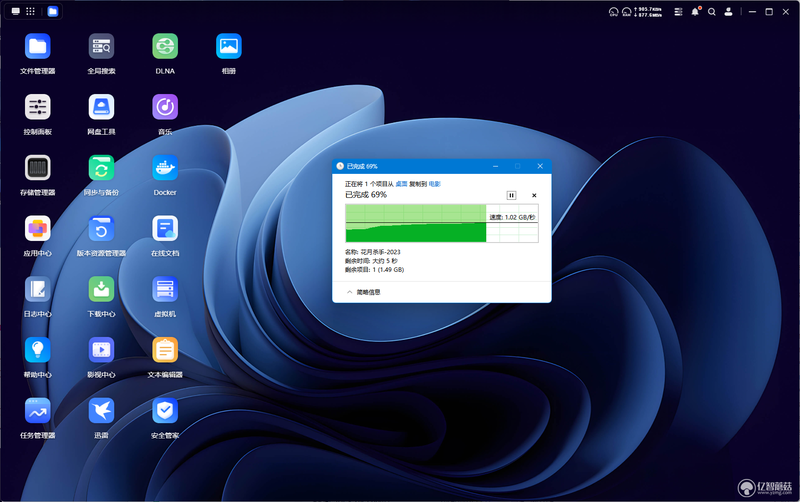This screenshot has height=502, width=800.
Task: Open the 相册 photo album app
Action: 229,47
